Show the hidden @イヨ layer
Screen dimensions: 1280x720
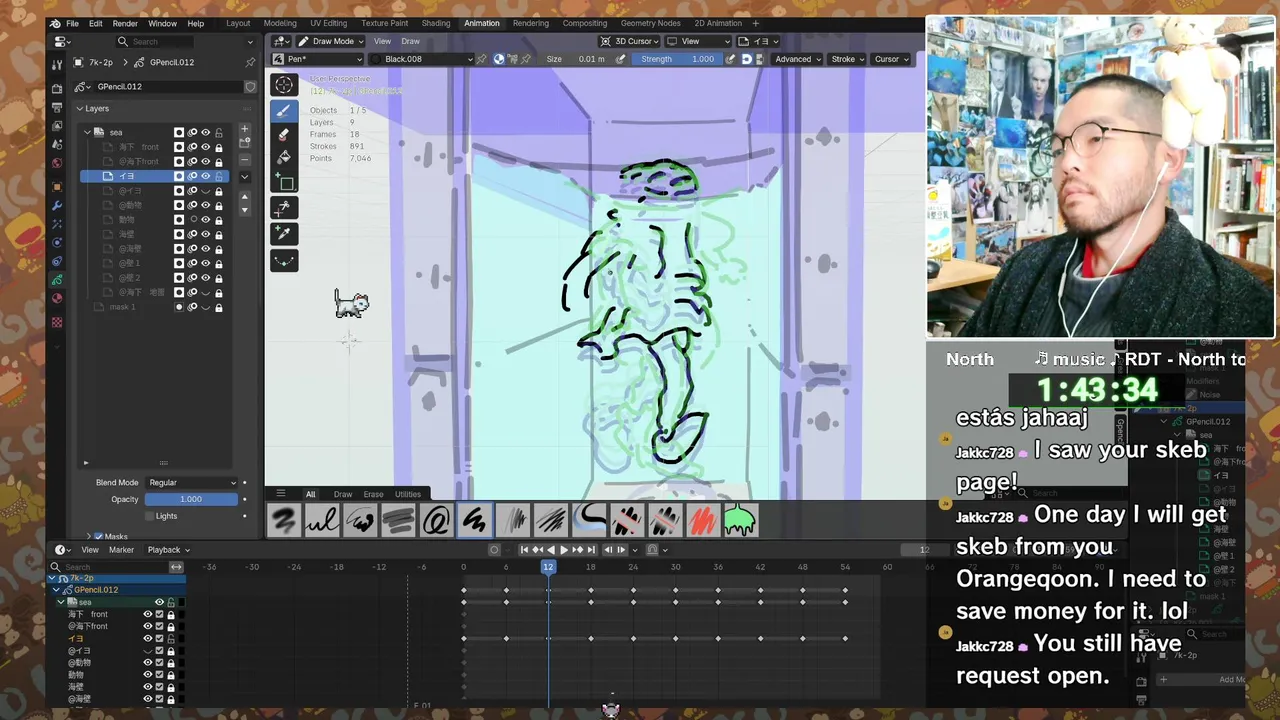coord(205,190)
